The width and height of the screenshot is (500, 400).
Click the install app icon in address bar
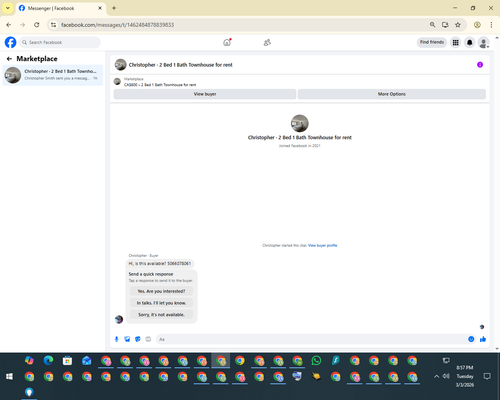pyautogui.click(x=445, y=25)
